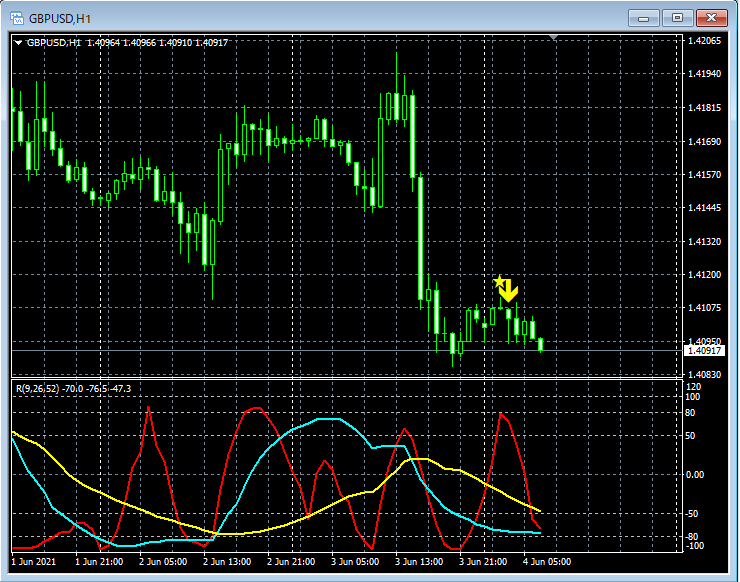Click the 1 Jun 2021 date label
The height and width of the screenshot is (582, 740).
click(34, 562)
